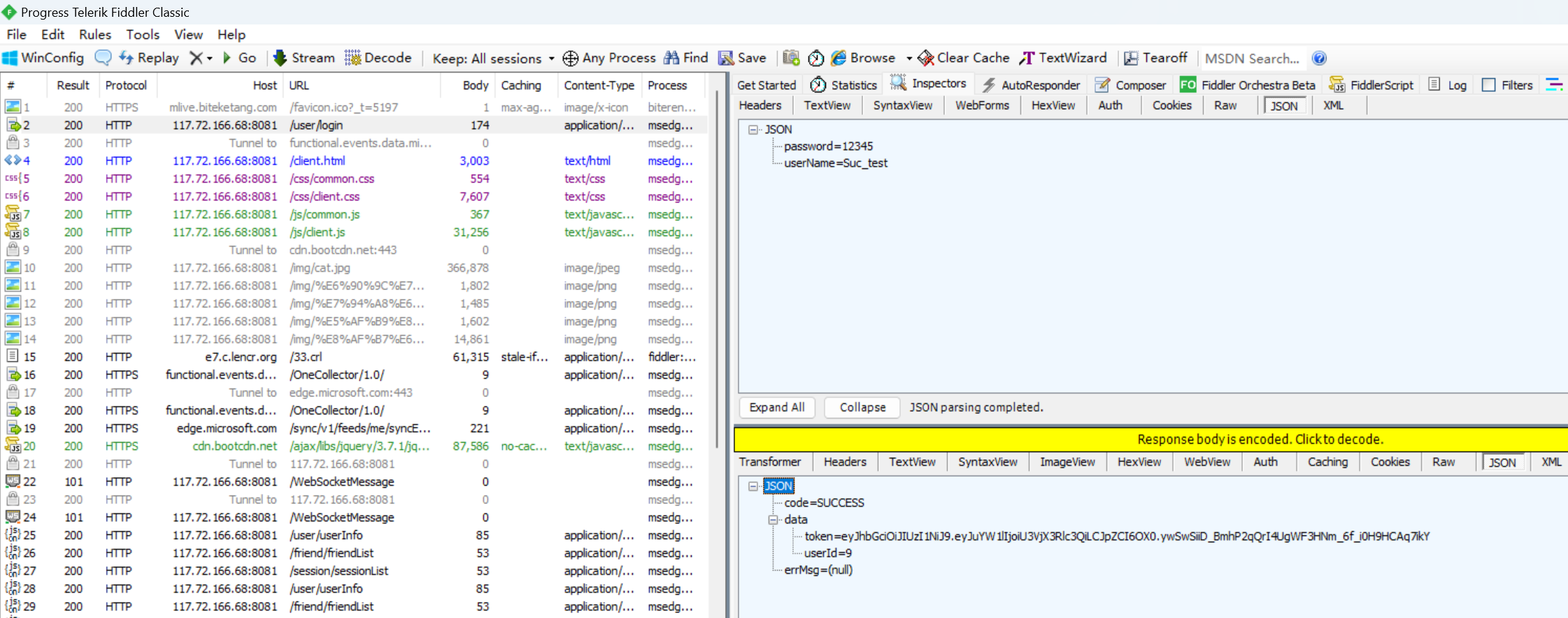Select session 22 WebSocketMessage row

[354, 482]
